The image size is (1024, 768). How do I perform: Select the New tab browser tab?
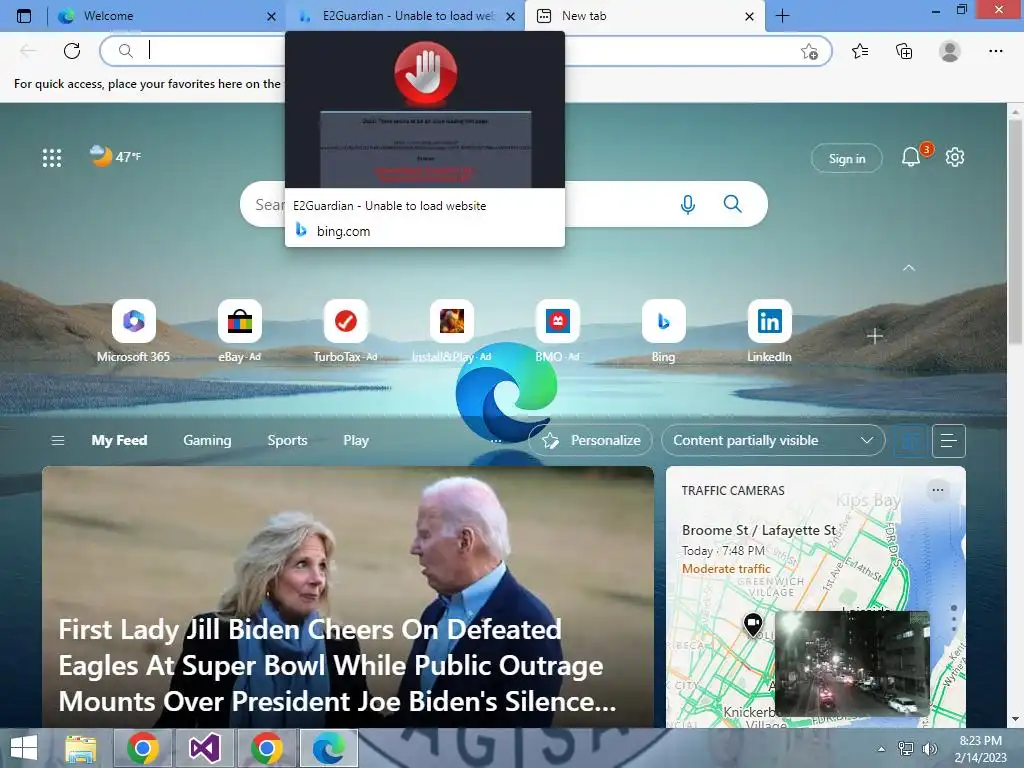click(643, 16)
